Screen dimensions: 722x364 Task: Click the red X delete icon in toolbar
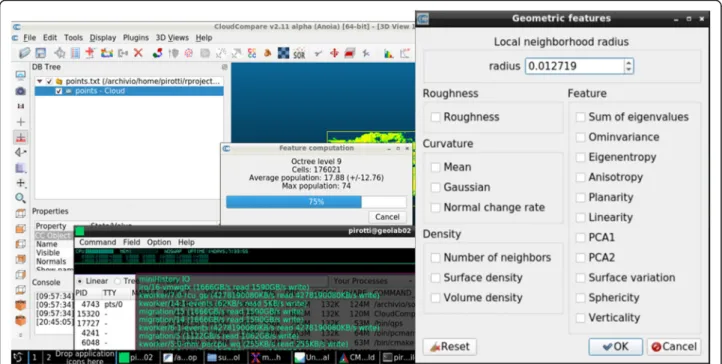point(138,53)
